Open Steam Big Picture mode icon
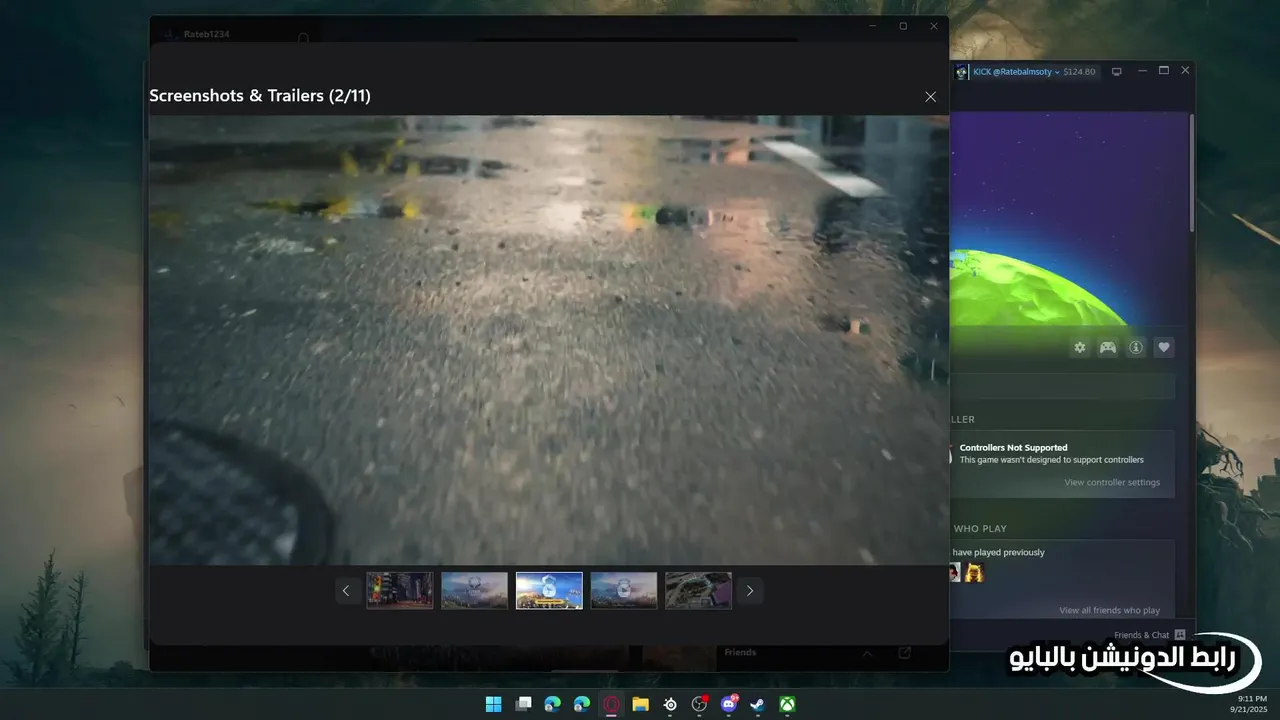The width and height of the screenshot is (1280, 720). [1117, 72]
